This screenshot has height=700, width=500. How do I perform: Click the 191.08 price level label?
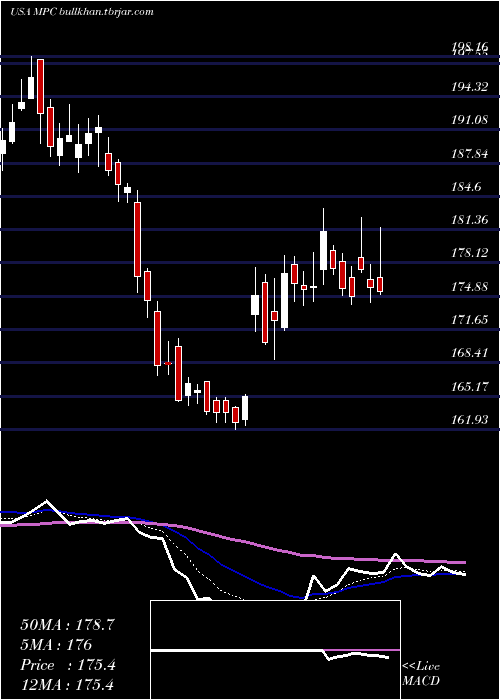(x=469, y=120)
